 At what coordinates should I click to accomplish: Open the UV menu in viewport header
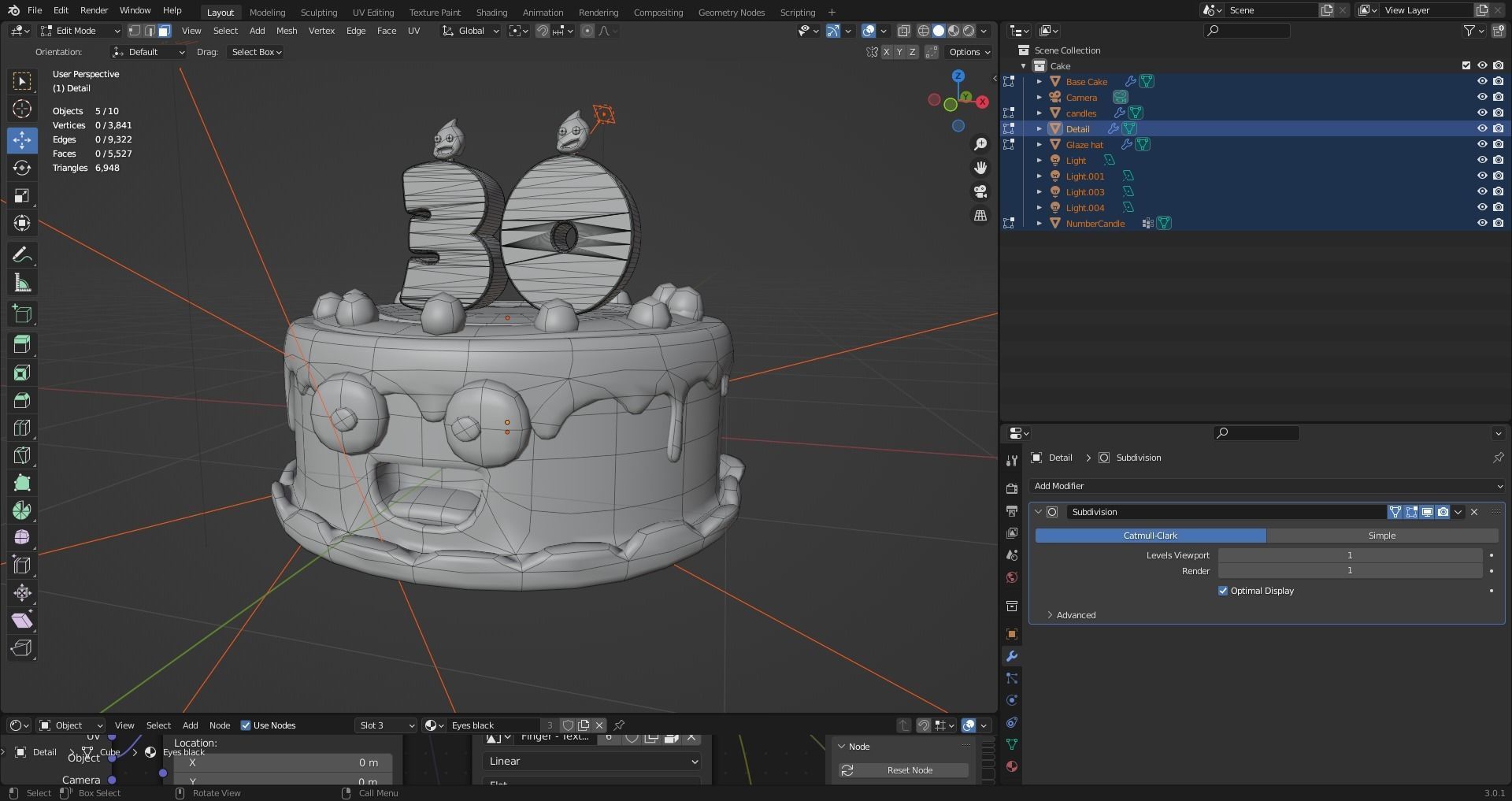(x=413, y=31)
